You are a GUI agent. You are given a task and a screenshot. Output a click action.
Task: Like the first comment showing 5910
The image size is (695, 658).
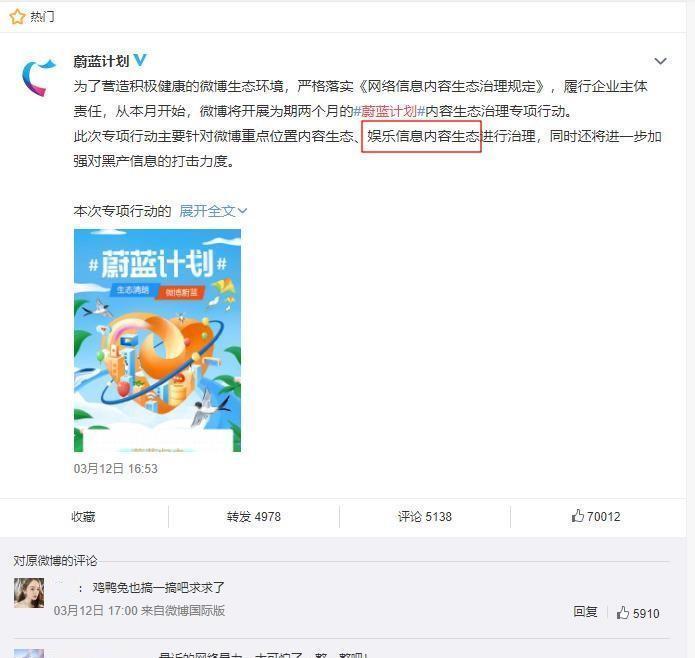(x=638, y=613)
